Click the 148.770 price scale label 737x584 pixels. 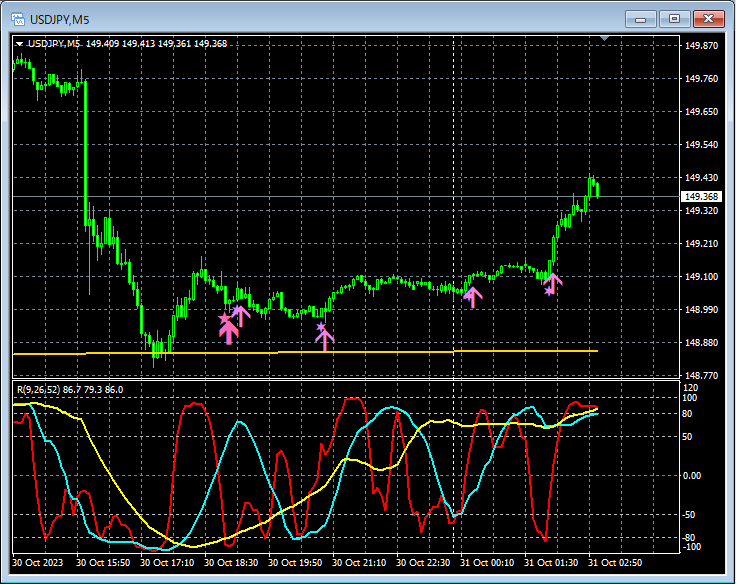pyautogui.click(x=701, y=376)
